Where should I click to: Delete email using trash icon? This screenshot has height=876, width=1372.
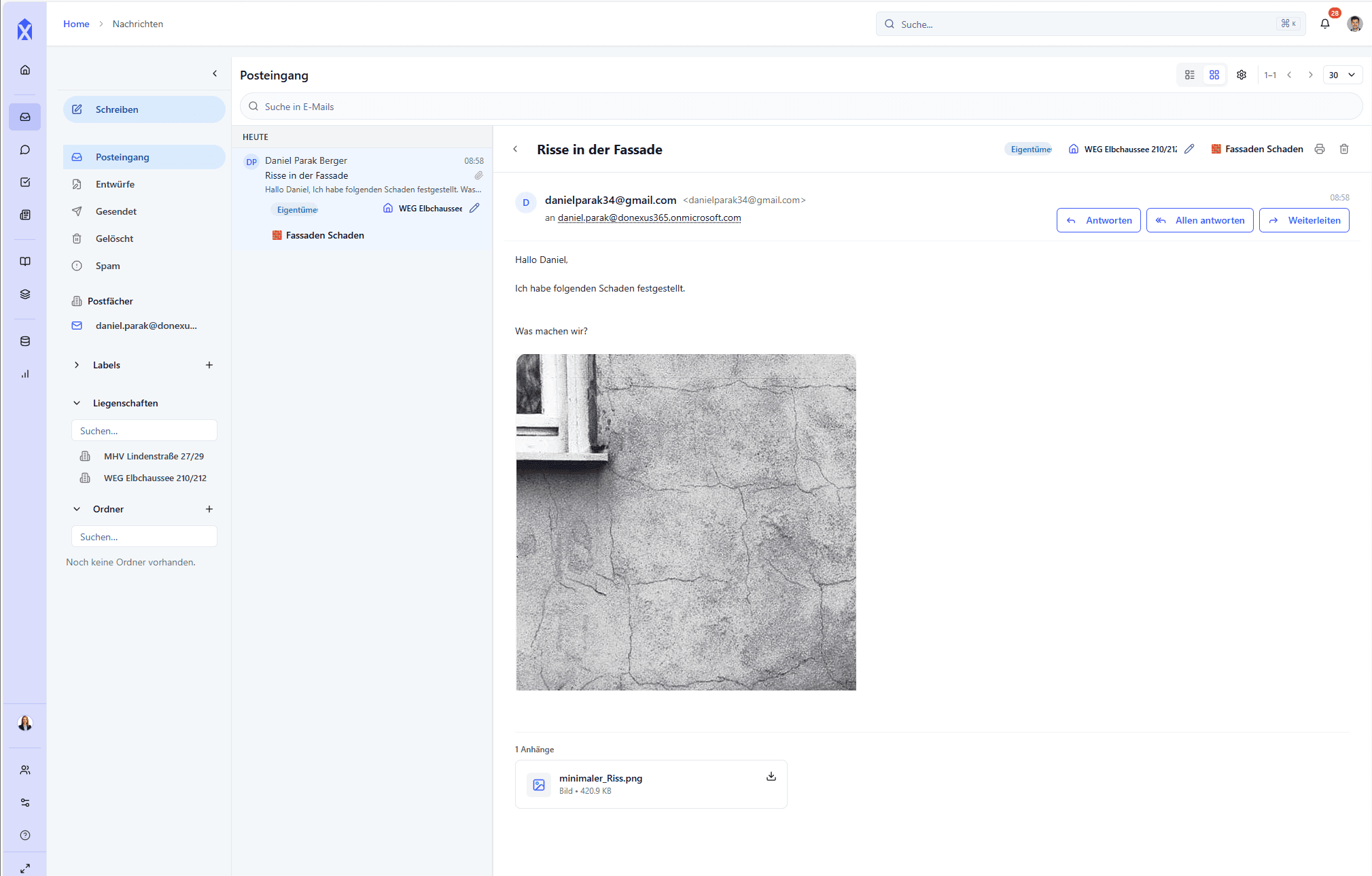tap(1343, 149)
